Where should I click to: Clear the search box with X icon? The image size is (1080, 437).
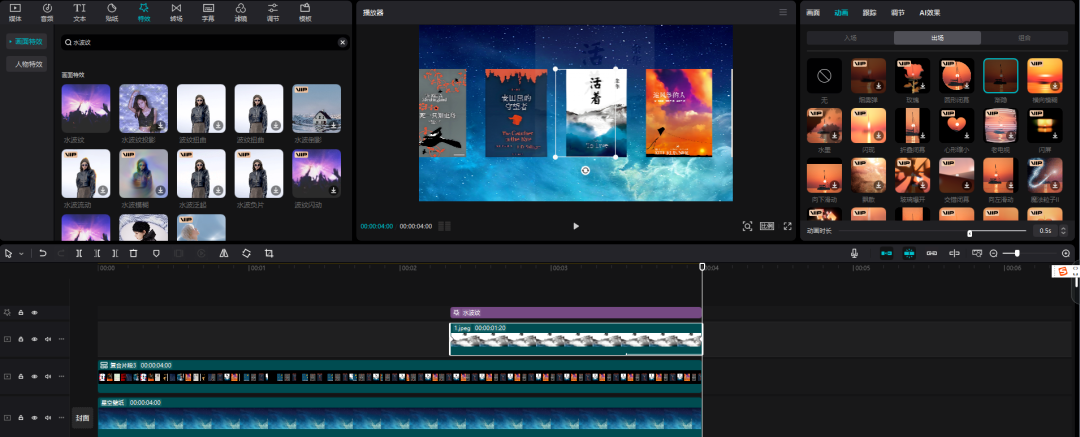(x=342, y=43)
